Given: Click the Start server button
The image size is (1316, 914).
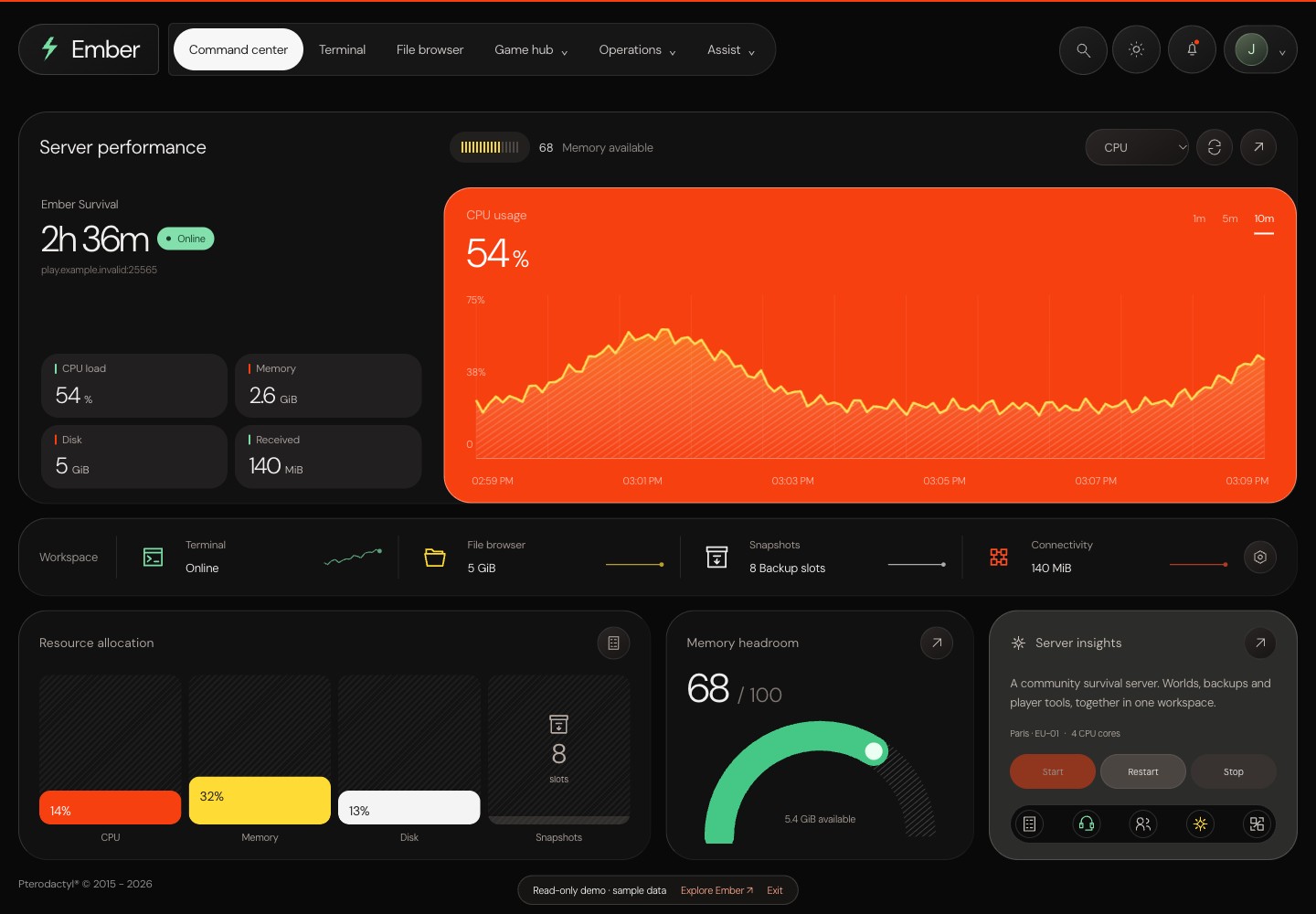Looking at the screenshot, I should [1053, 771].
